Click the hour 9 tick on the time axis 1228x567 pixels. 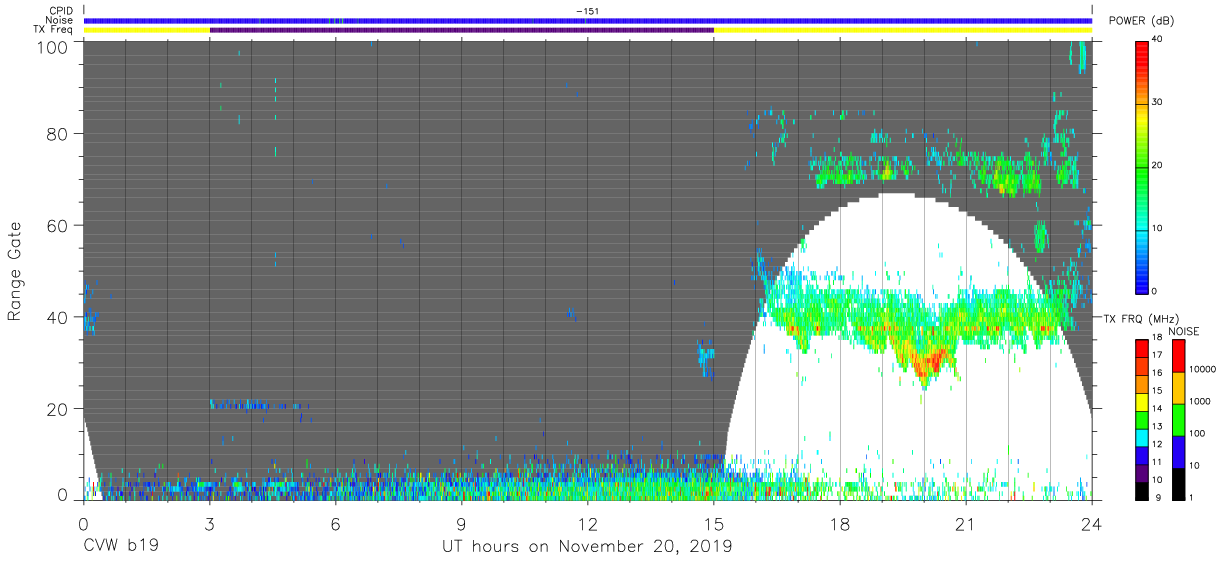tap(461, 522)
